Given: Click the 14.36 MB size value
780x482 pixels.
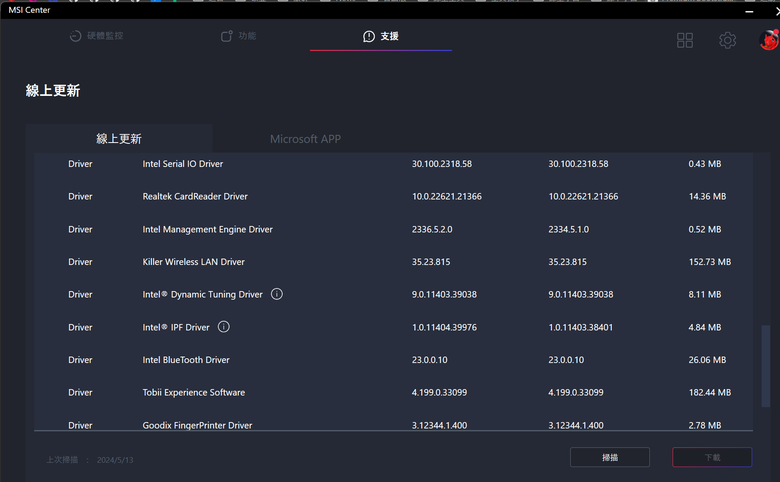Looking at the screenshot, I should (707, 196).
